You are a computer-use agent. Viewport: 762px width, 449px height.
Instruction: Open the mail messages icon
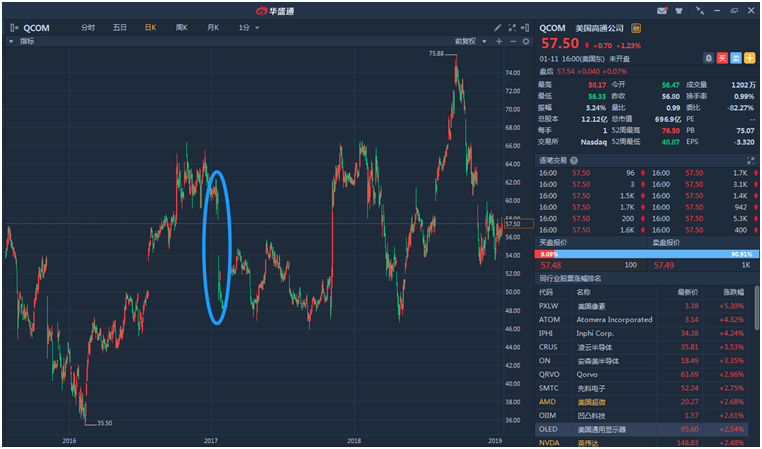point(661,10)
